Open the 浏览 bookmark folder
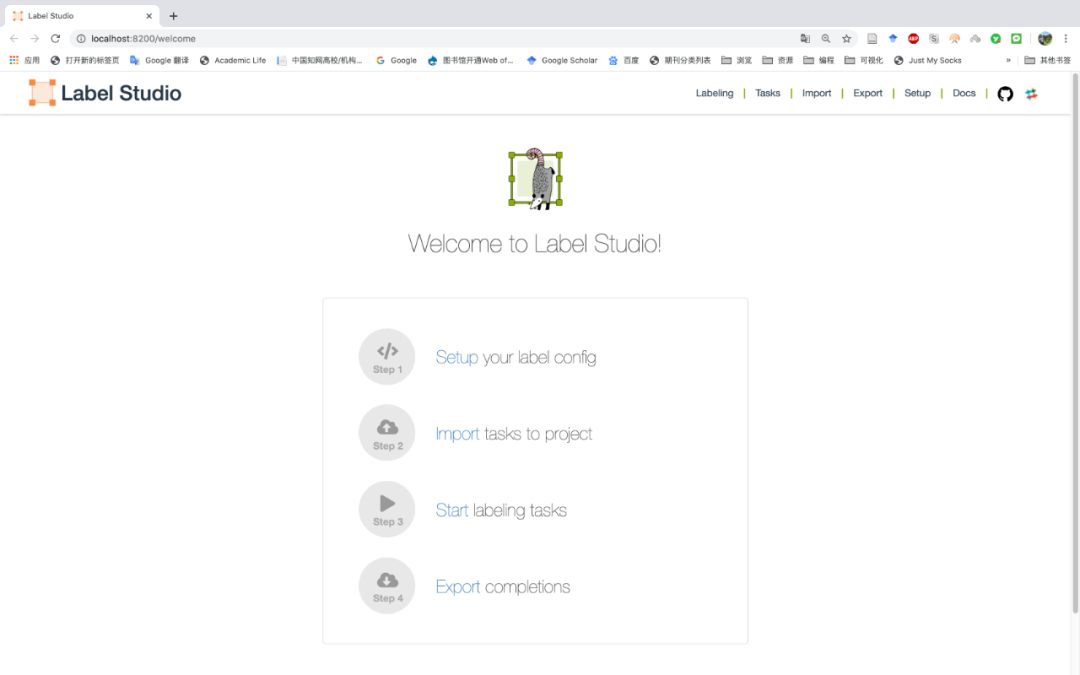 [736, 61]
